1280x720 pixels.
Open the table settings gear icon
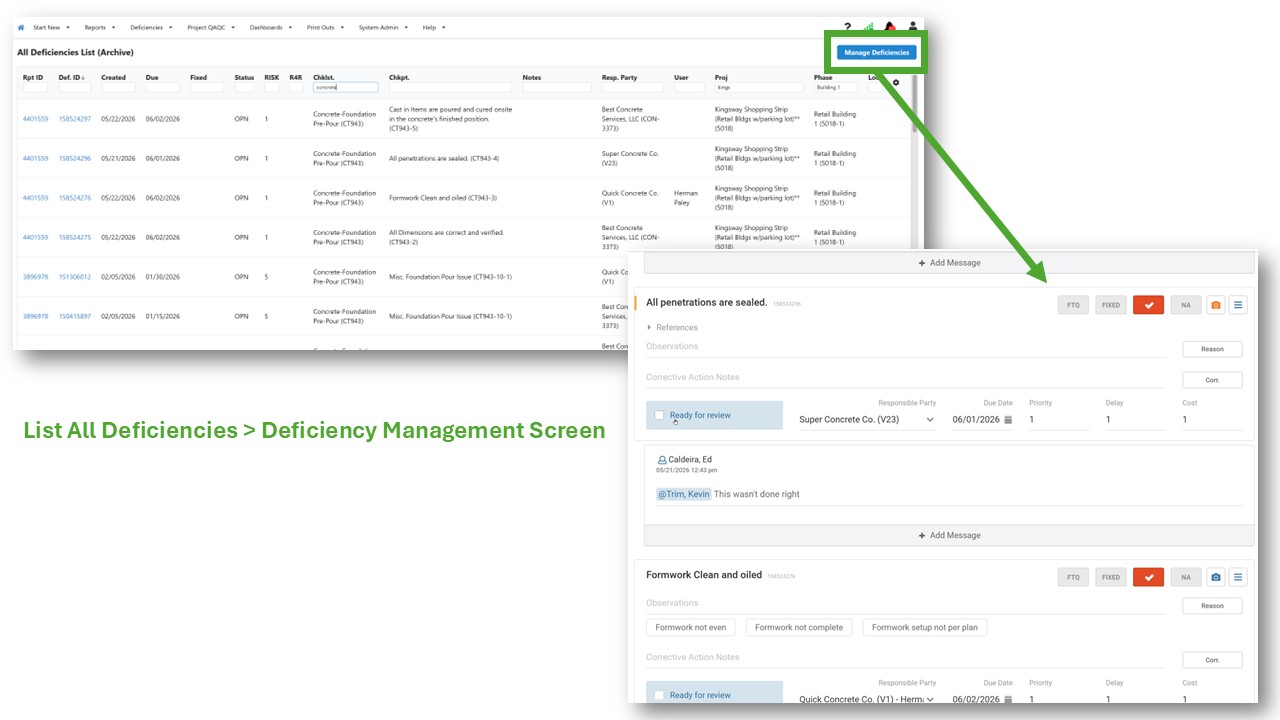pos(896,82)
